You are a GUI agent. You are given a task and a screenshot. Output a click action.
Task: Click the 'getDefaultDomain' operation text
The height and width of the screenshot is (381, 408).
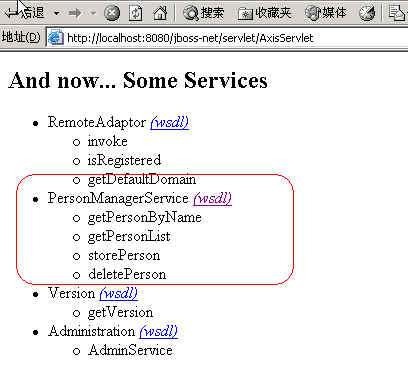[142, 179]
